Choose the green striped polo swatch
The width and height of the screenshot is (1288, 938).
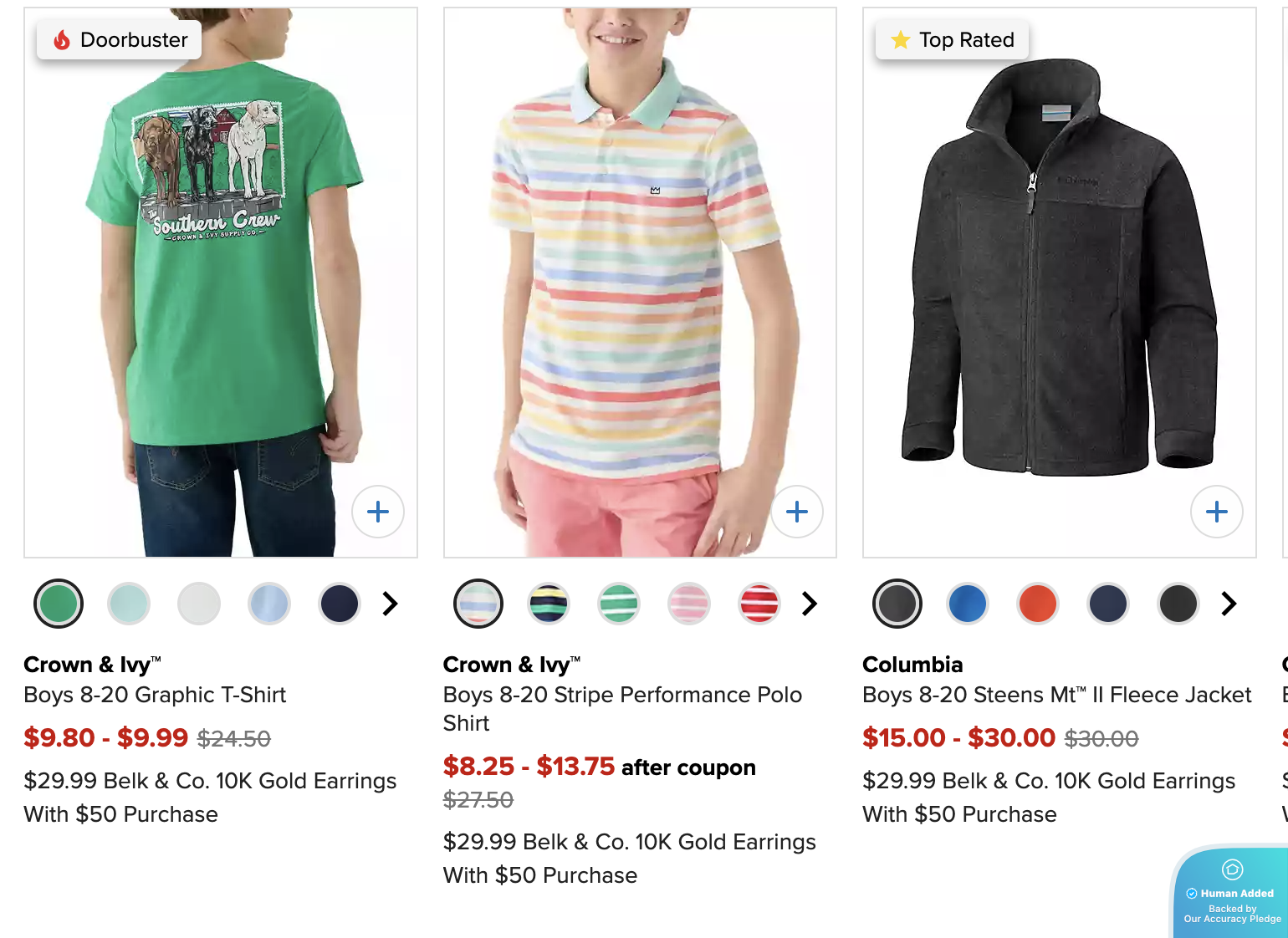[619, 604]
